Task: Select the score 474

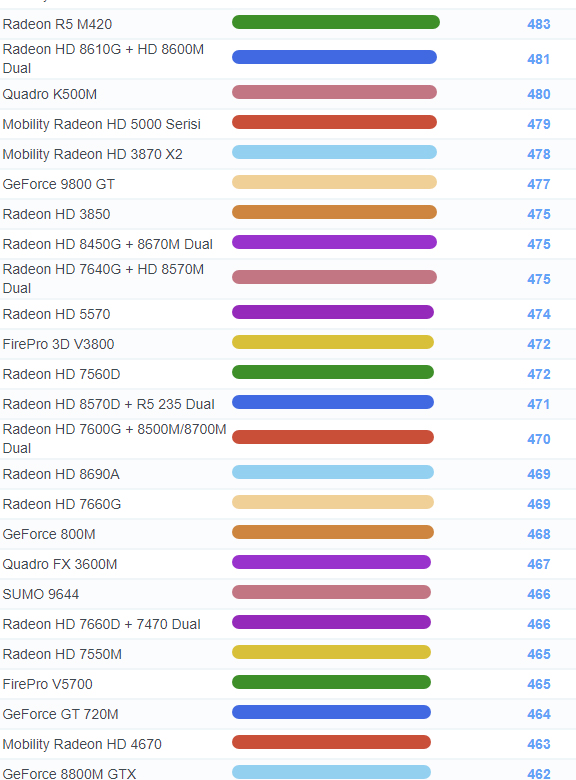Action: pyautogui.click(x=539, y=314)
